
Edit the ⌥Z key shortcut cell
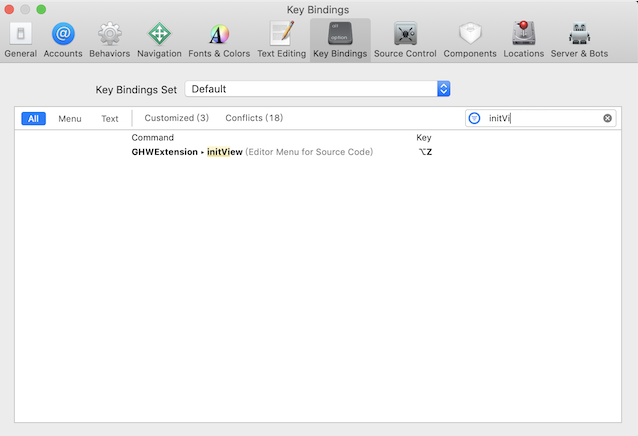pyautogui.click(x=425, y=152)
